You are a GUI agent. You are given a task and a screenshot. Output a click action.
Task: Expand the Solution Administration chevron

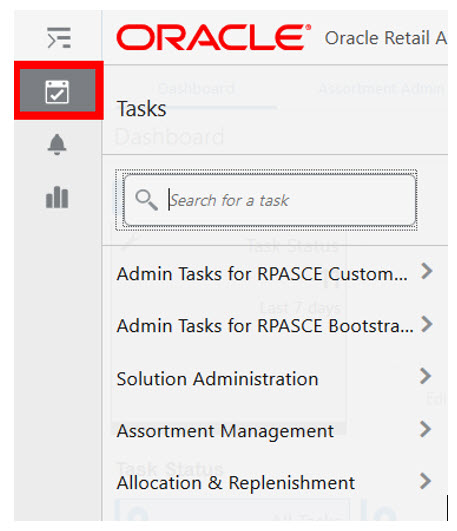[425, 376]
